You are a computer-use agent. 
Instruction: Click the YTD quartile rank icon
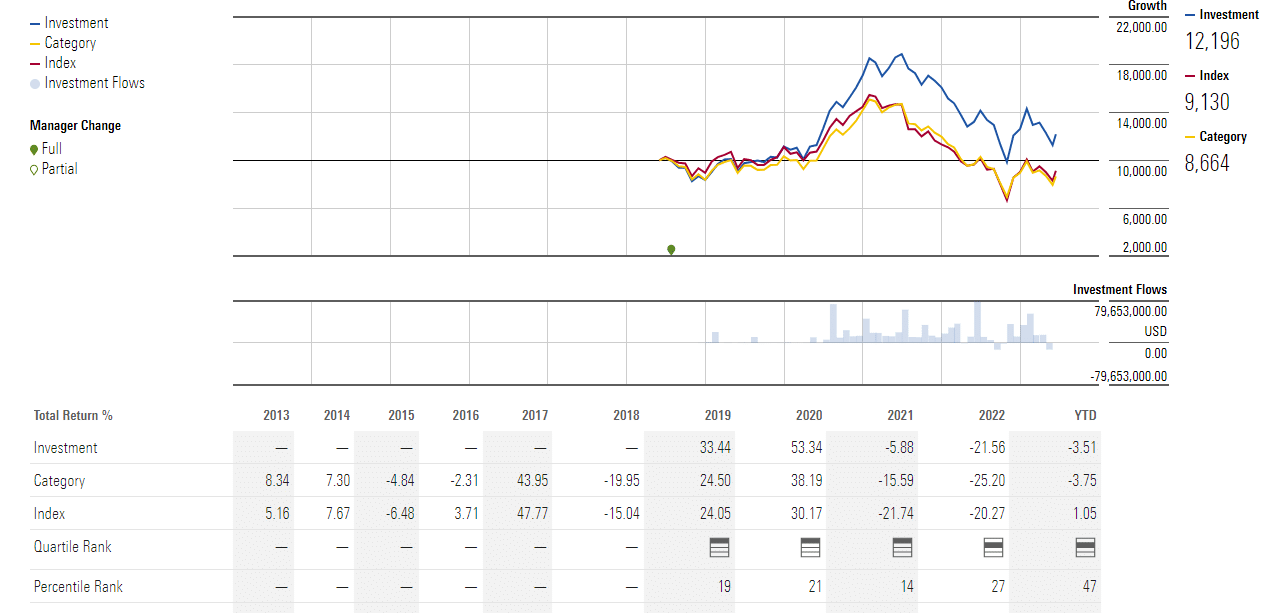[x=1085, y=547]
